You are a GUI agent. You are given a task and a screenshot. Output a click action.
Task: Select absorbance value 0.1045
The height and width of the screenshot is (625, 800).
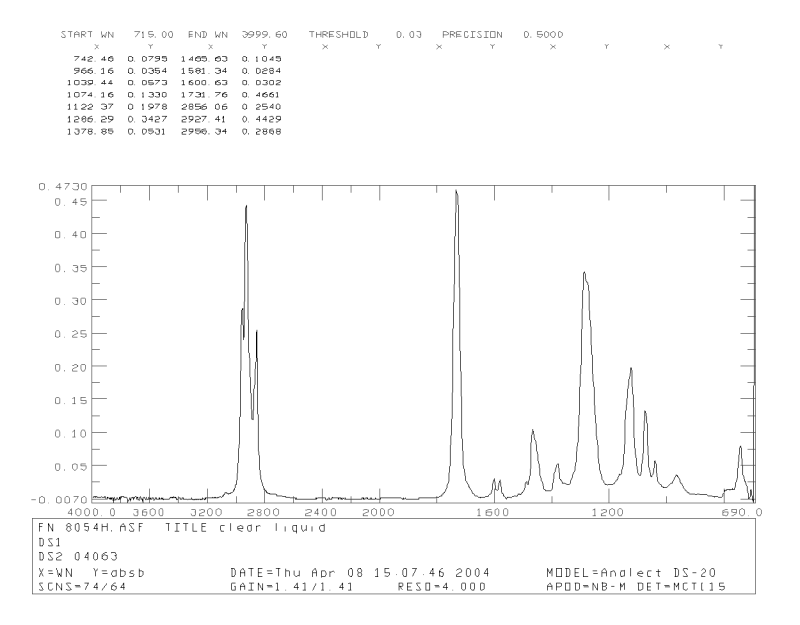click(261, 59)
